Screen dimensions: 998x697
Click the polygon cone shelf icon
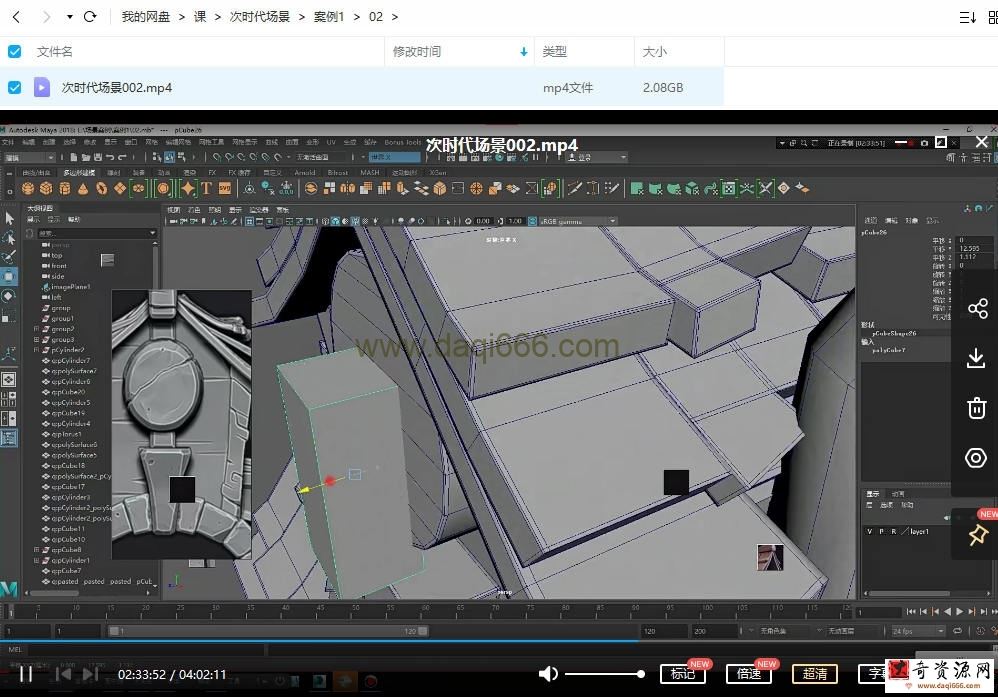(x=83, y=188)
